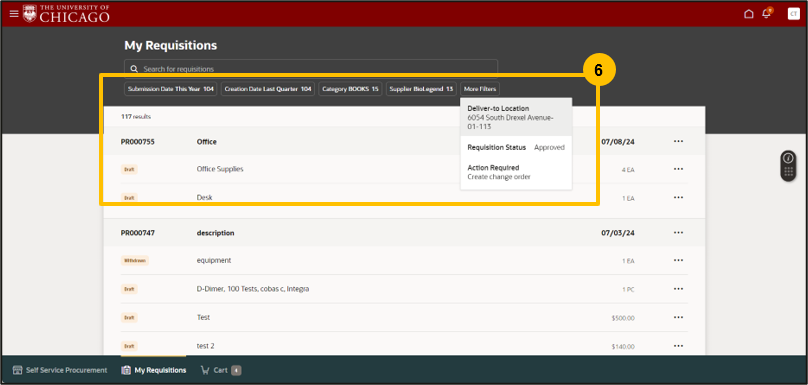The image size is (808, 385).
Task: Toggle Category BOOKS filter chip
Action: [x=350, y=89]
